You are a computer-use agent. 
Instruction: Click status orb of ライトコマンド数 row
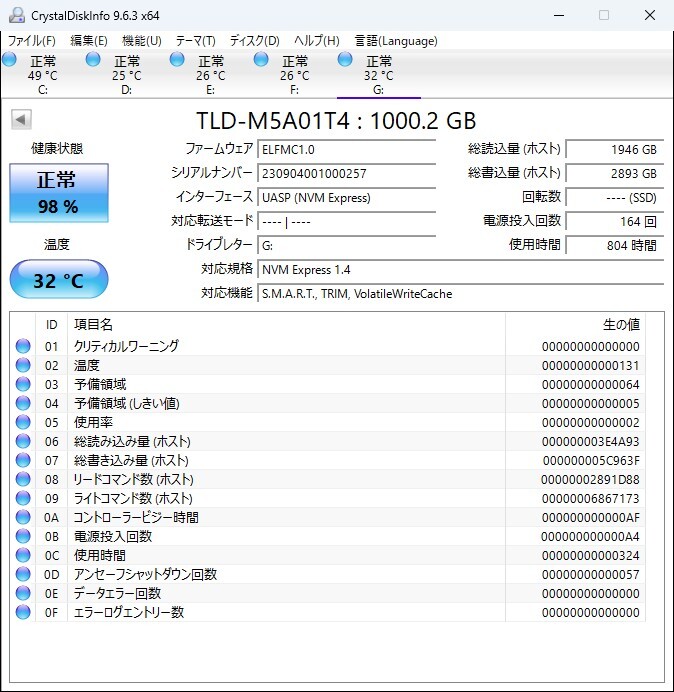(x=23, y=498)
